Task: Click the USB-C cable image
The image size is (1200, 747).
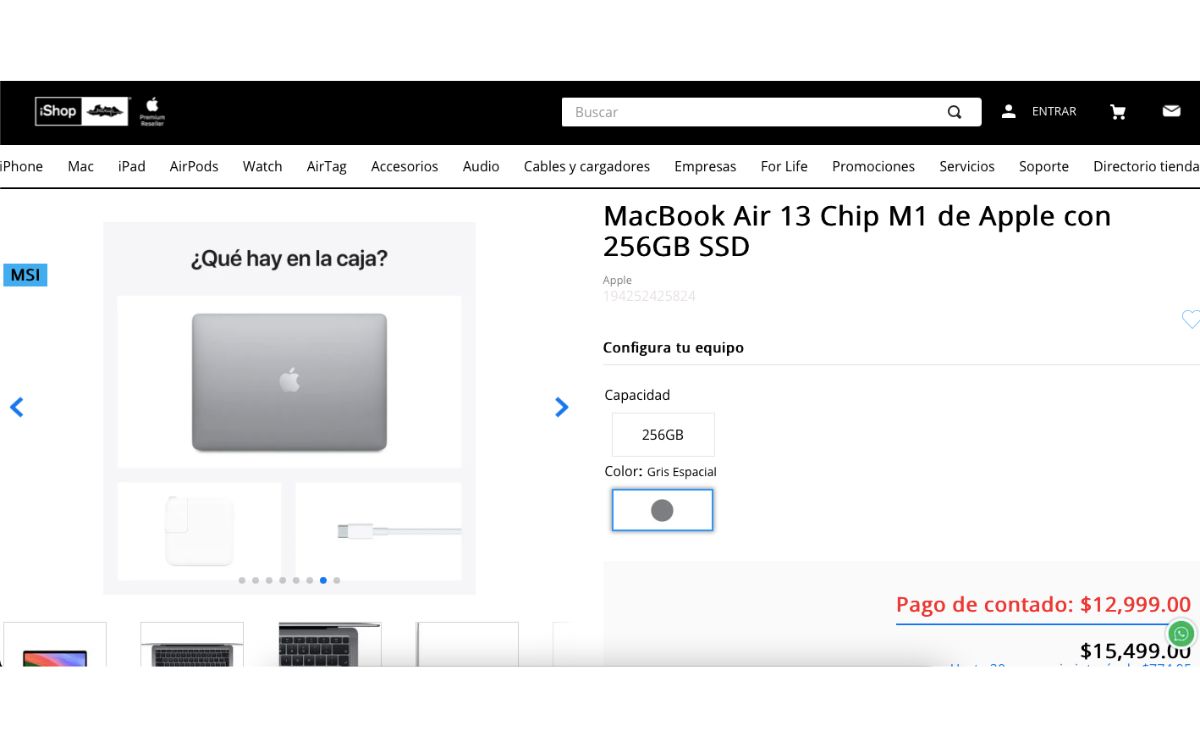Action: [399, 531]
